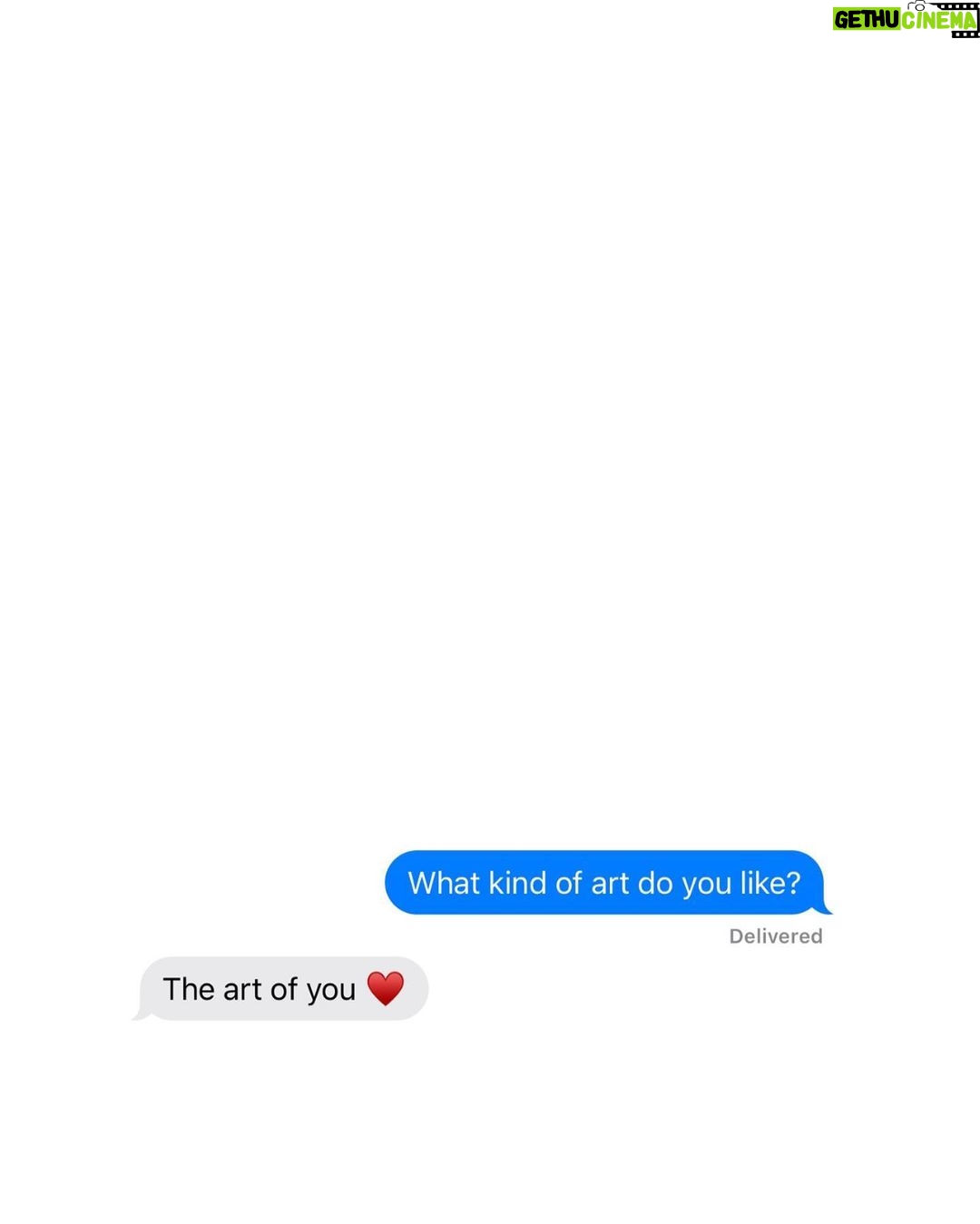980x1224 pixels.
Task: Click the word 'art' in the blue bubble
Action: coord(610,884)
